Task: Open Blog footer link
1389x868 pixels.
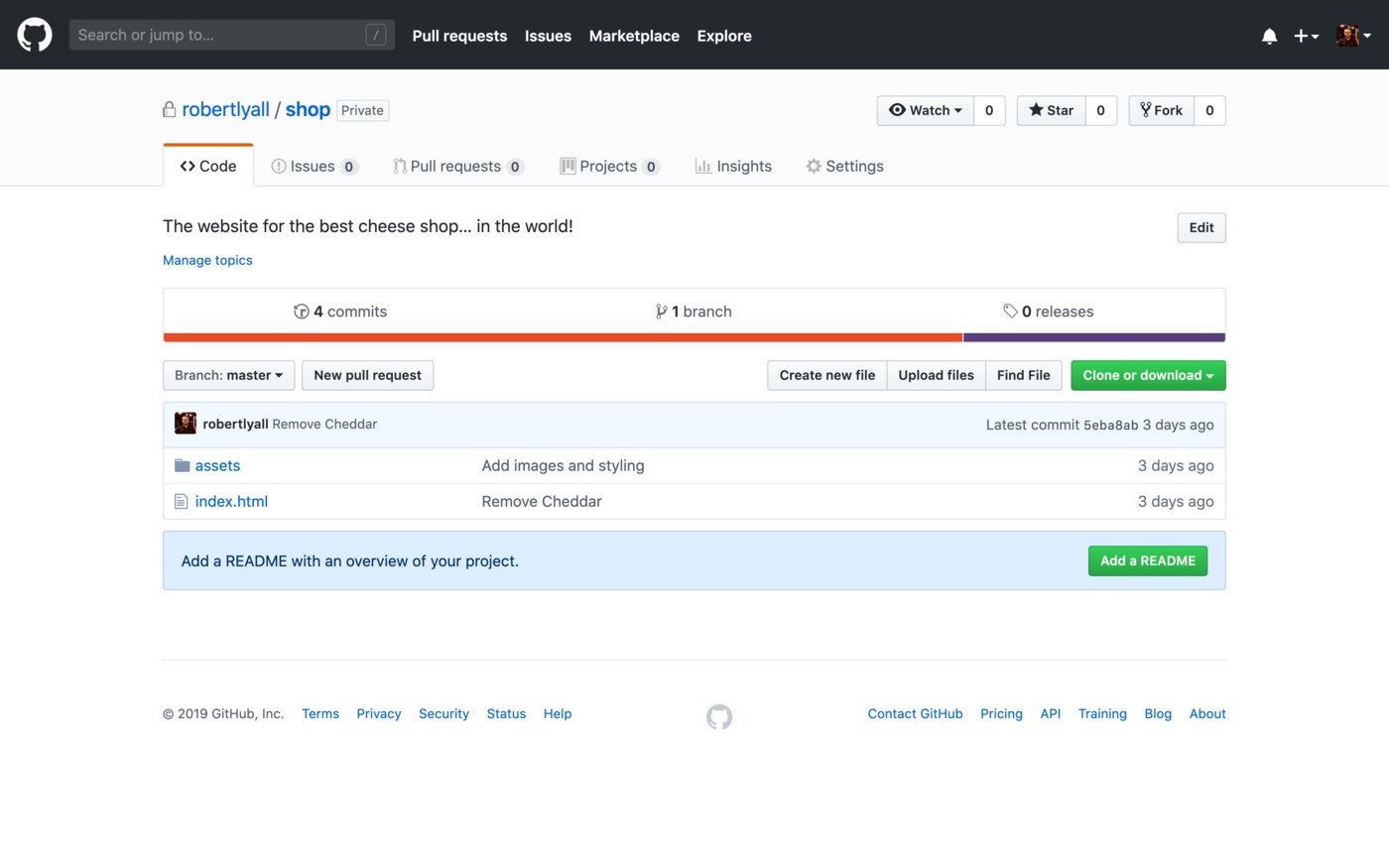Action: click(x=1158, y=713)
